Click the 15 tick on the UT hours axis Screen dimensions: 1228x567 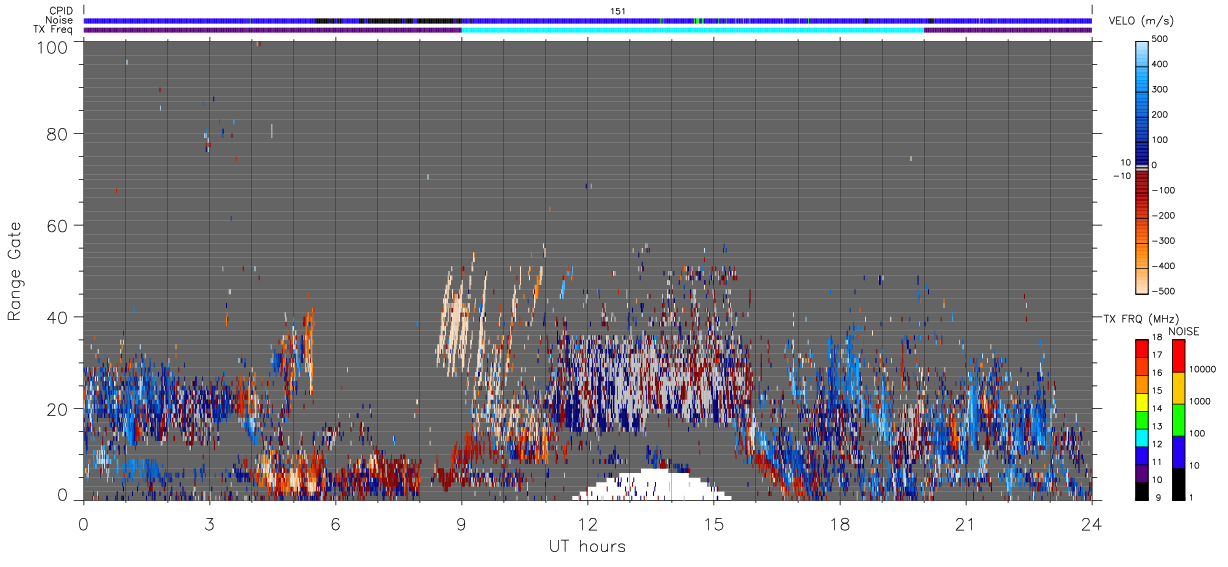coord(713,523)
